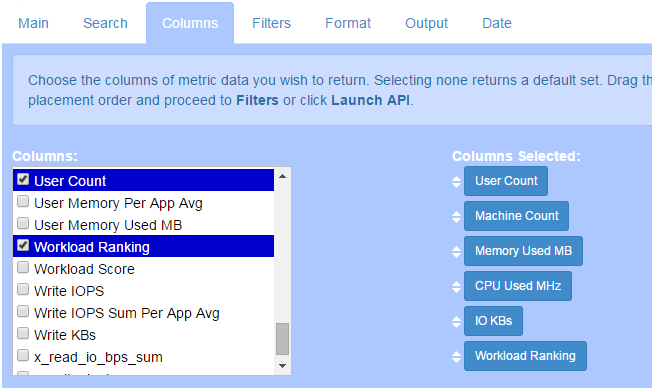
Task: Click sort handle beside selected Workload Ranking
Action: [456, 356]
